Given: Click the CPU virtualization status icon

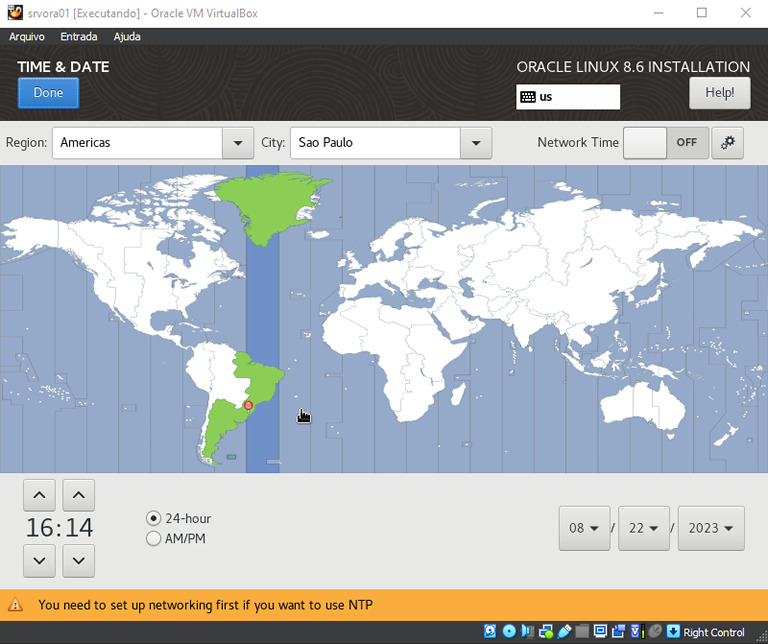Looking at the screenshot, I should 637,631.
